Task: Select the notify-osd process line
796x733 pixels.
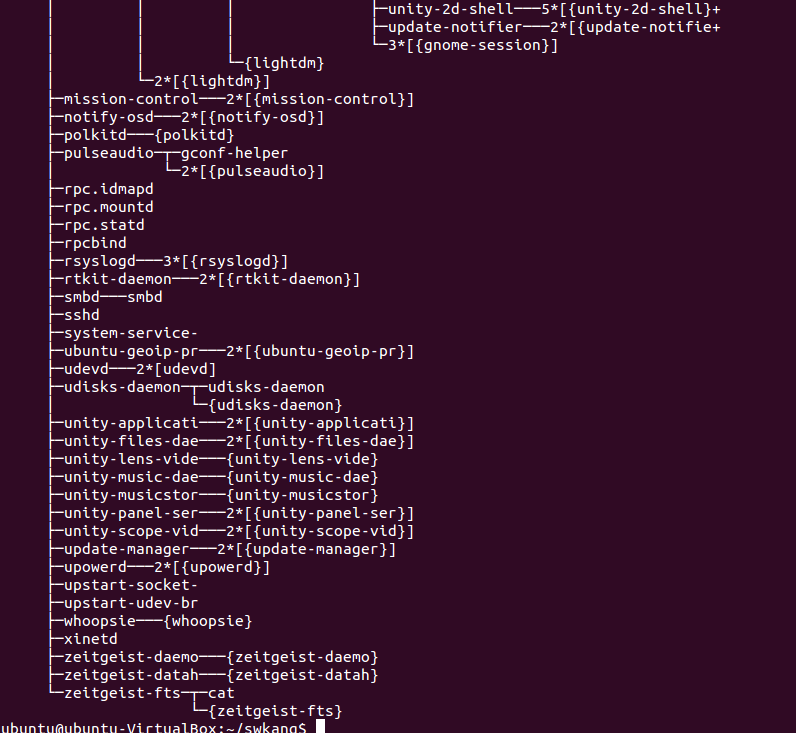Action: 109,117
